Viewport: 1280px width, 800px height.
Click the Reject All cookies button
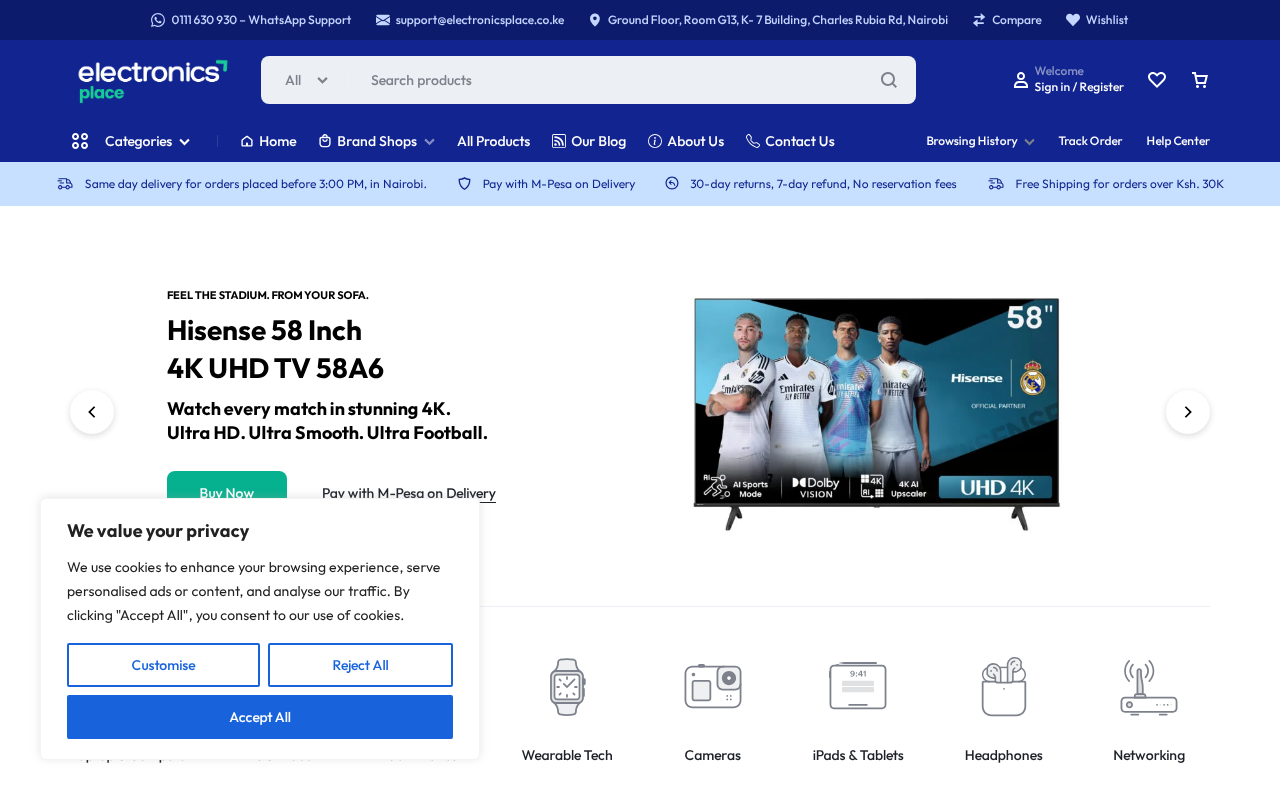click(x=360, y=665)
